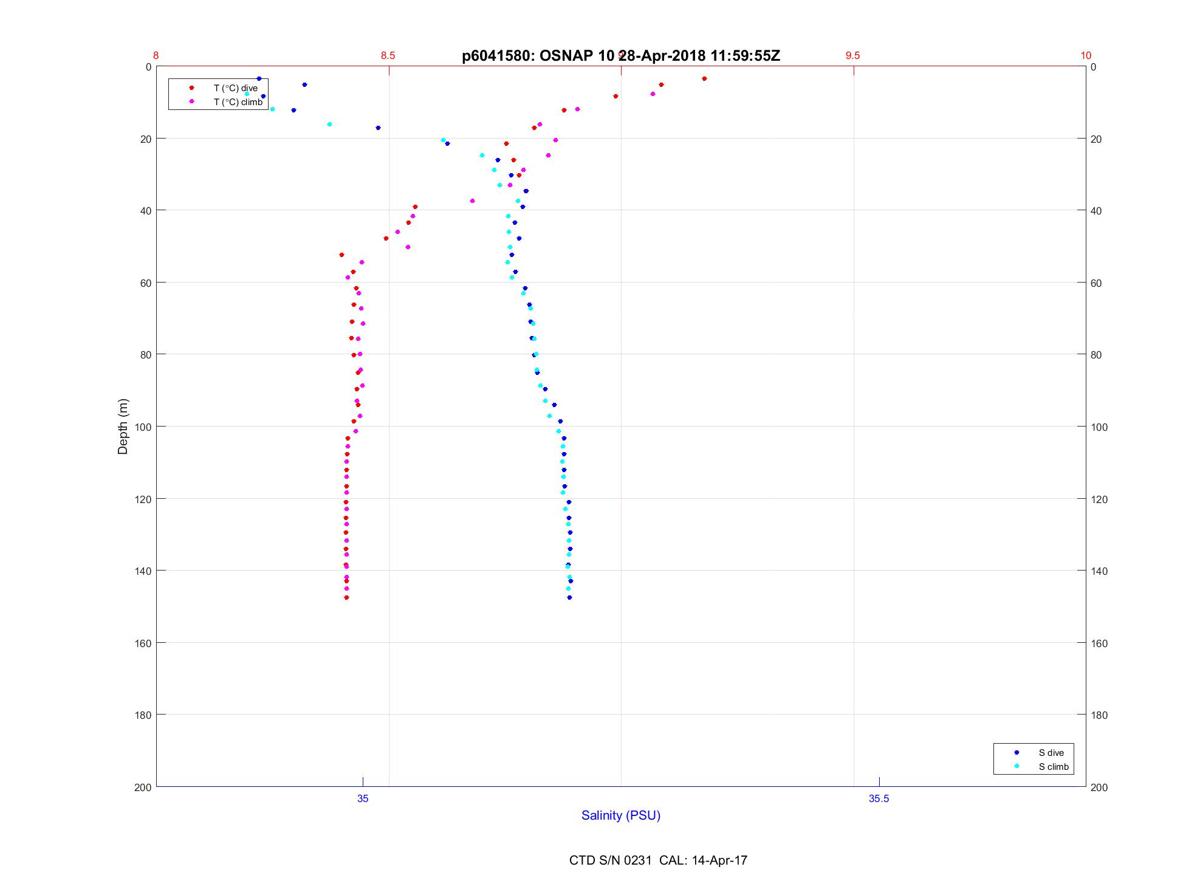Click the "200" depth tick on the right axis
This screenshot has width=1200, height=885.
pyautogui.click(x=1100, y=787)
